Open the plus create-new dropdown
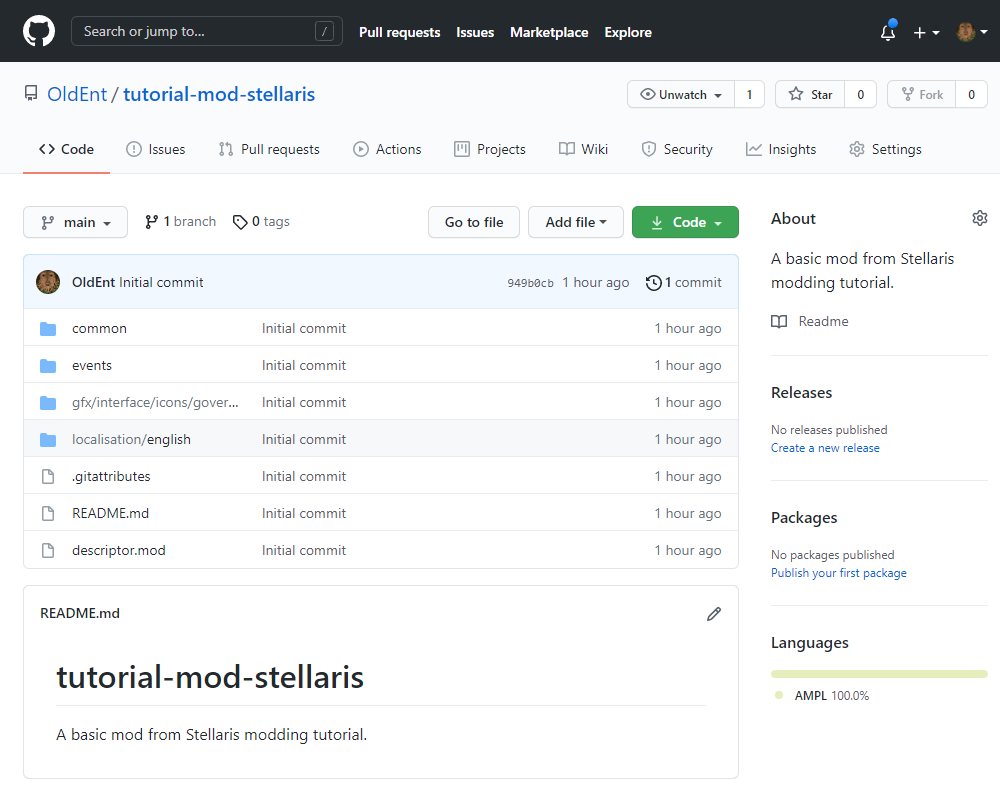The image size is (1000, 800). click(x=926, y=32)
